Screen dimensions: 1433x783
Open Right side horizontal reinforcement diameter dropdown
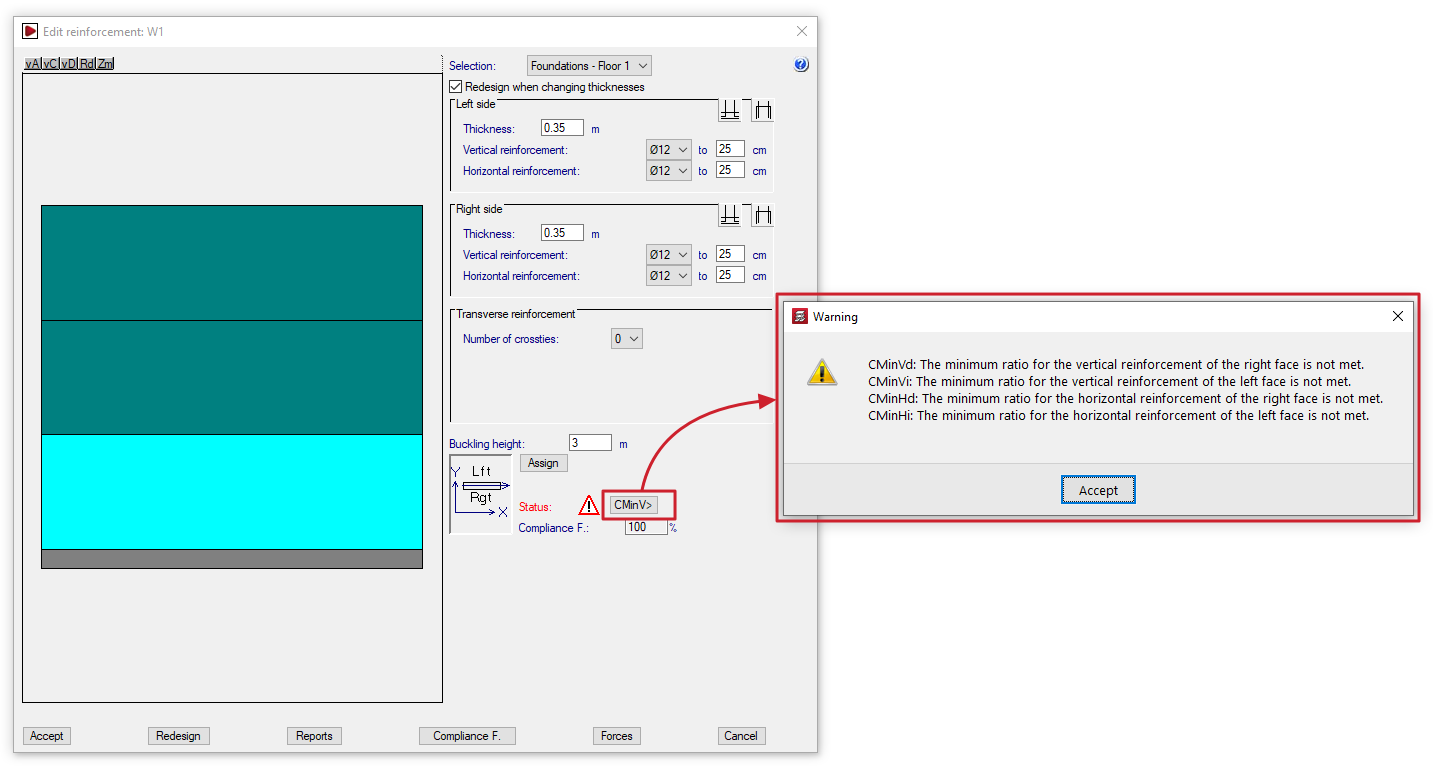click(x=669, y=276)
